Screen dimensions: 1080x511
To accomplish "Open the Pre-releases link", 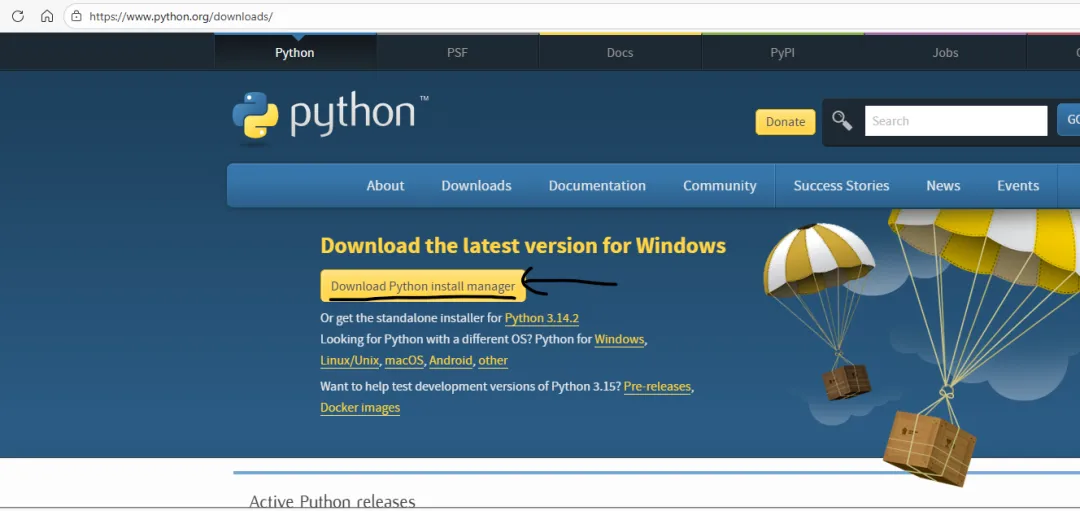I will pyautogui.click(x=657, y=386).
